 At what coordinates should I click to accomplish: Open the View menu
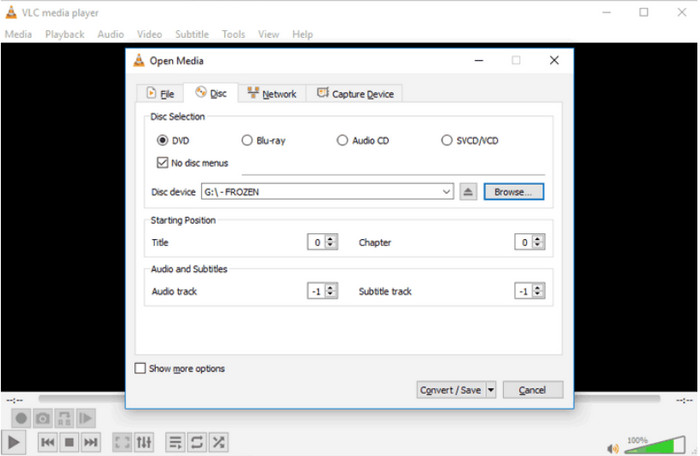point(268,34)
